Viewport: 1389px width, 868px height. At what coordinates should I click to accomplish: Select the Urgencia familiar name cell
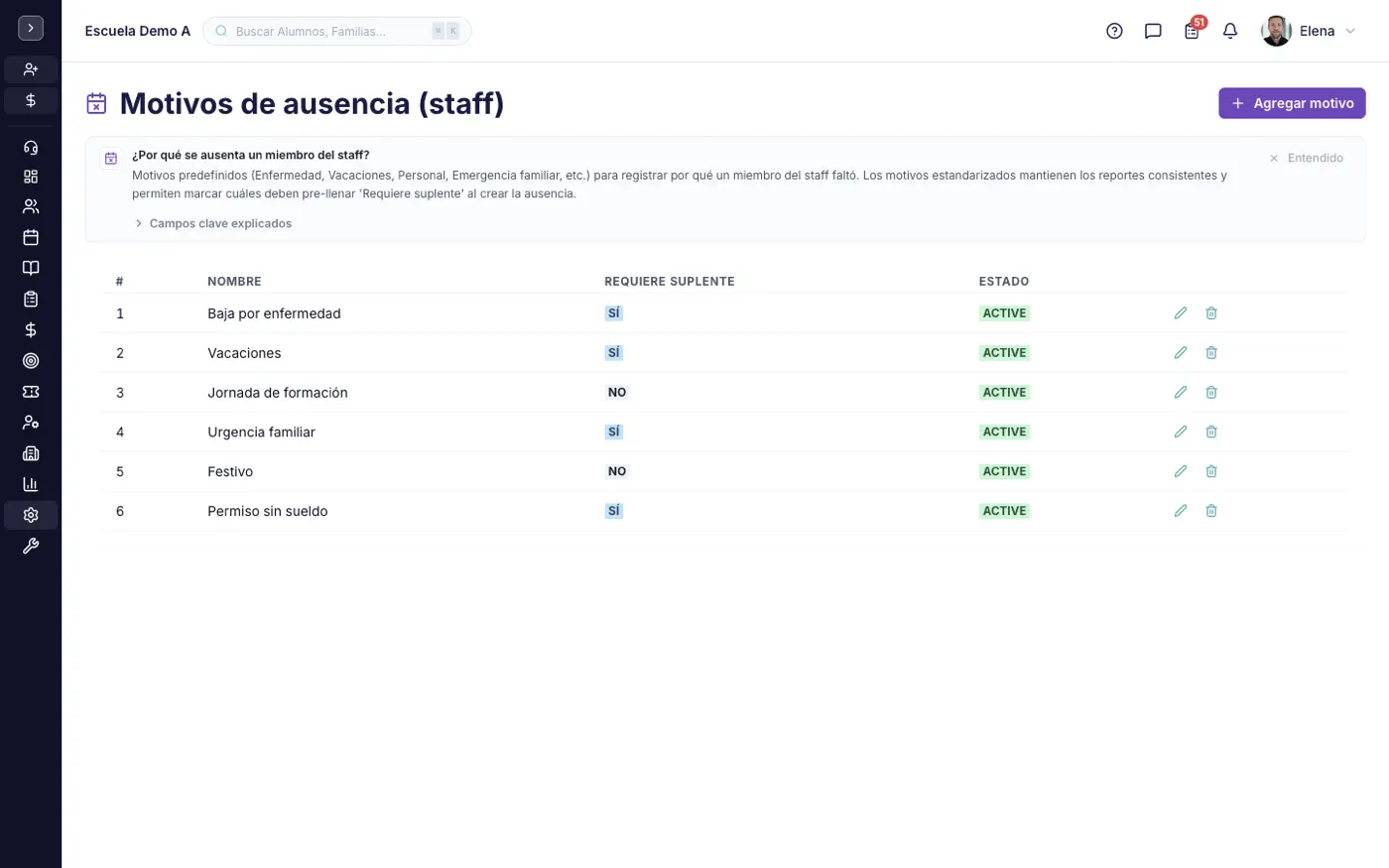click(x=261, y=433)
